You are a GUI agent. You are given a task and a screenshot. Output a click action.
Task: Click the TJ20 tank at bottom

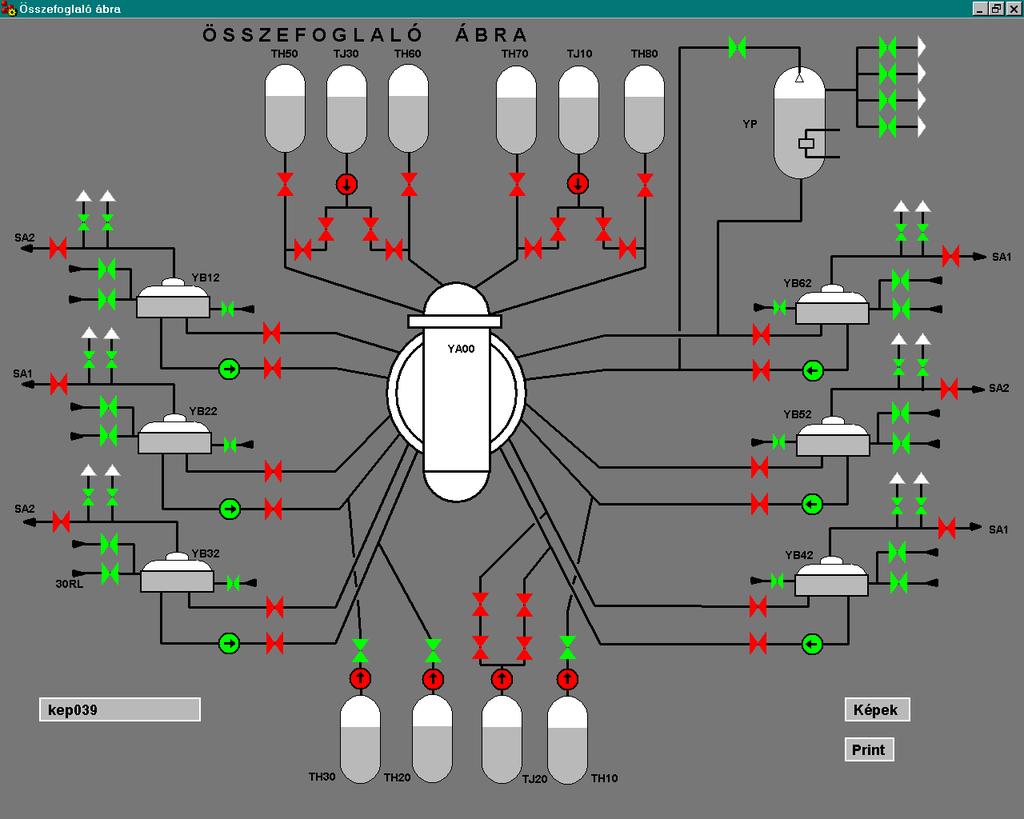[502, 739]
